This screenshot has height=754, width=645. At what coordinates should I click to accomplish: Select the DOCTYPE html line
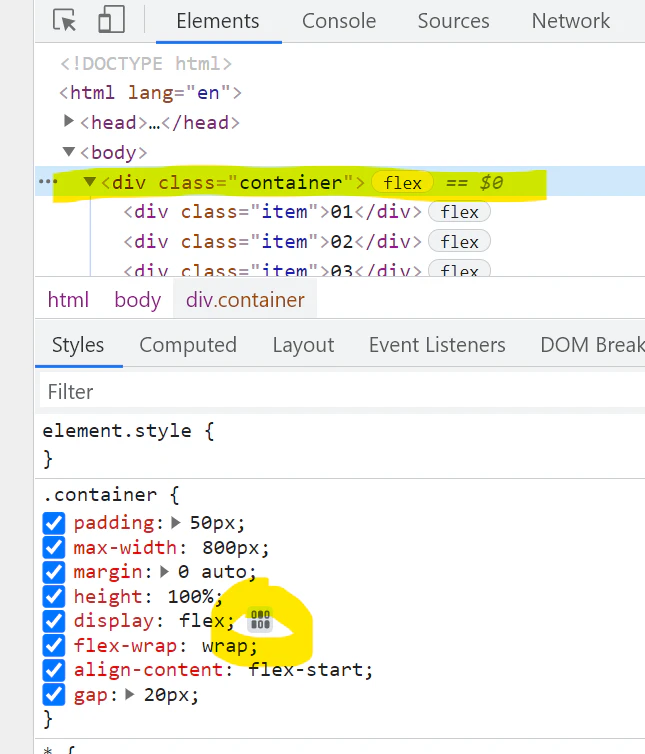pyautogui.click(x=146, y=63)
